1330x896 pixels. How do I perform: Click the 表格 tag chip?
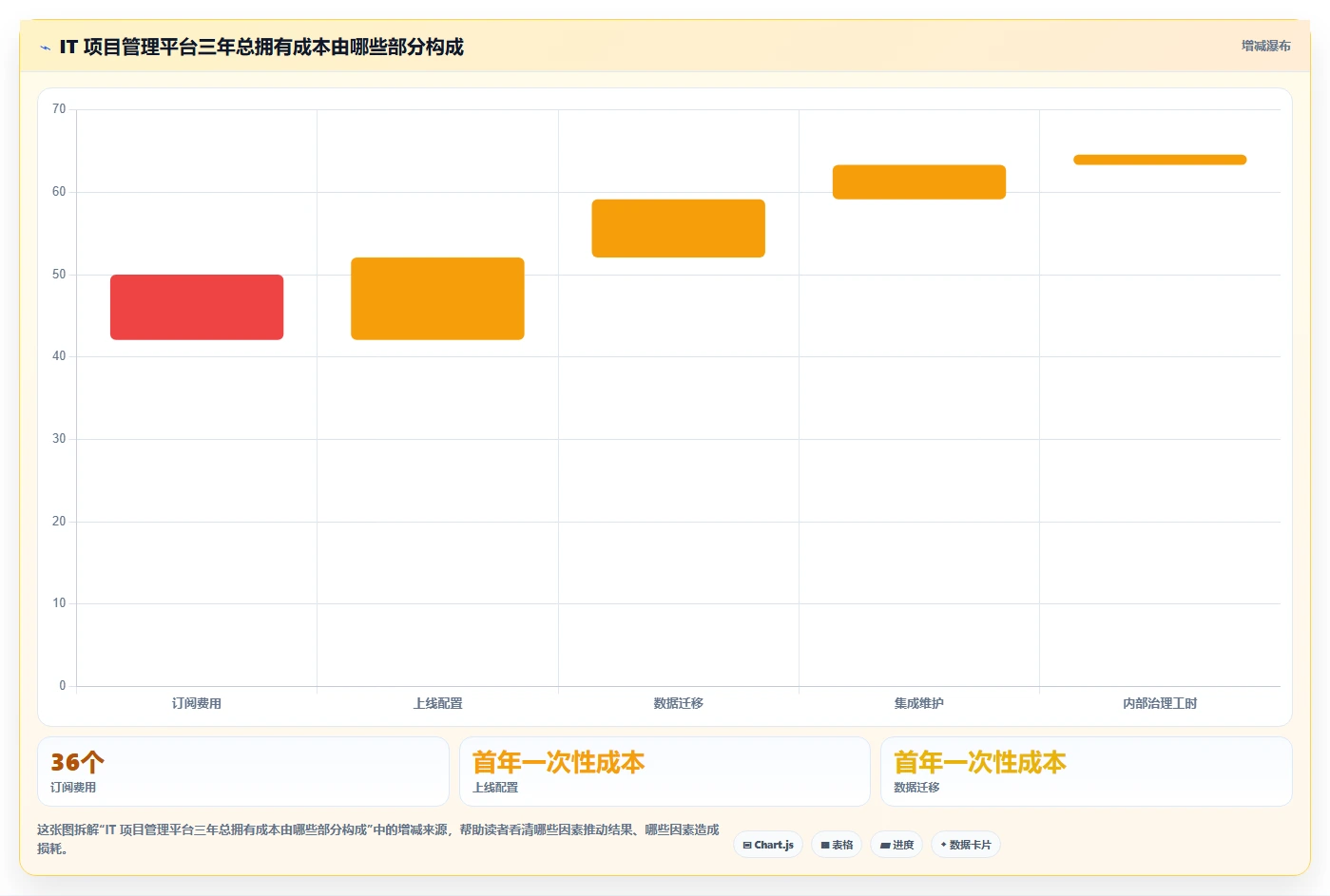[837, 845]
